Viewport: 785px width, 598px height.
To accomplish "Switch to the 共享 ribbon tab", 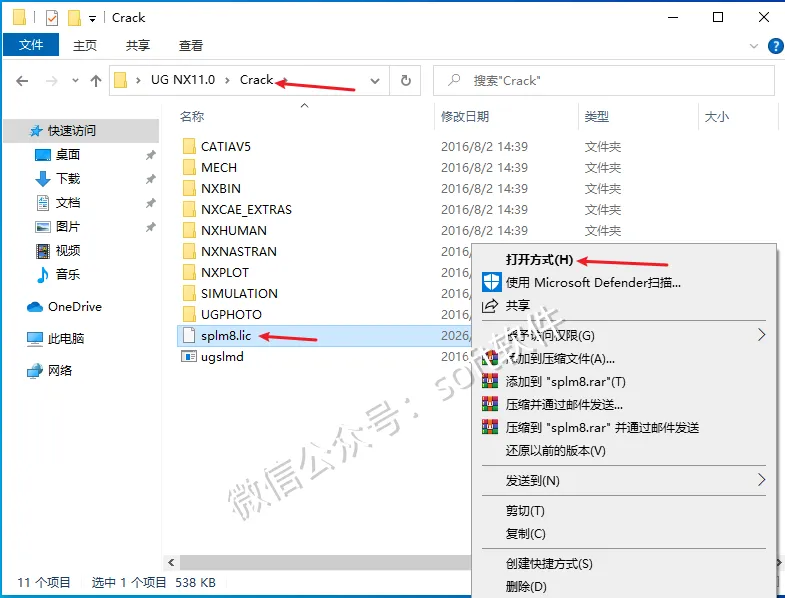I will (138, 46).
